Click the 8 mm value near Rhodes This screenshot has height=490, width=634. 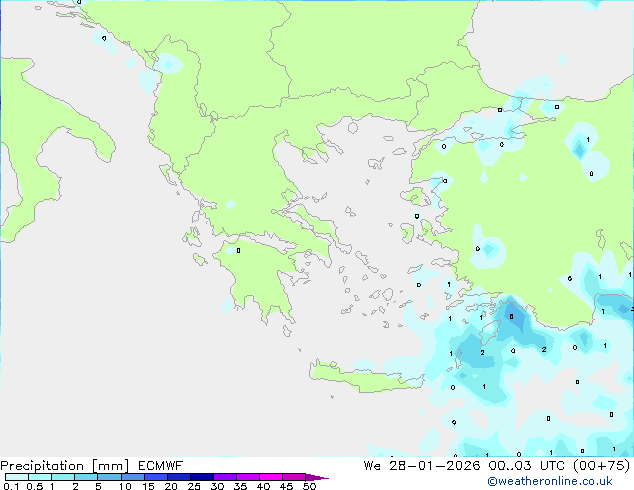click(x=511, y=317)
